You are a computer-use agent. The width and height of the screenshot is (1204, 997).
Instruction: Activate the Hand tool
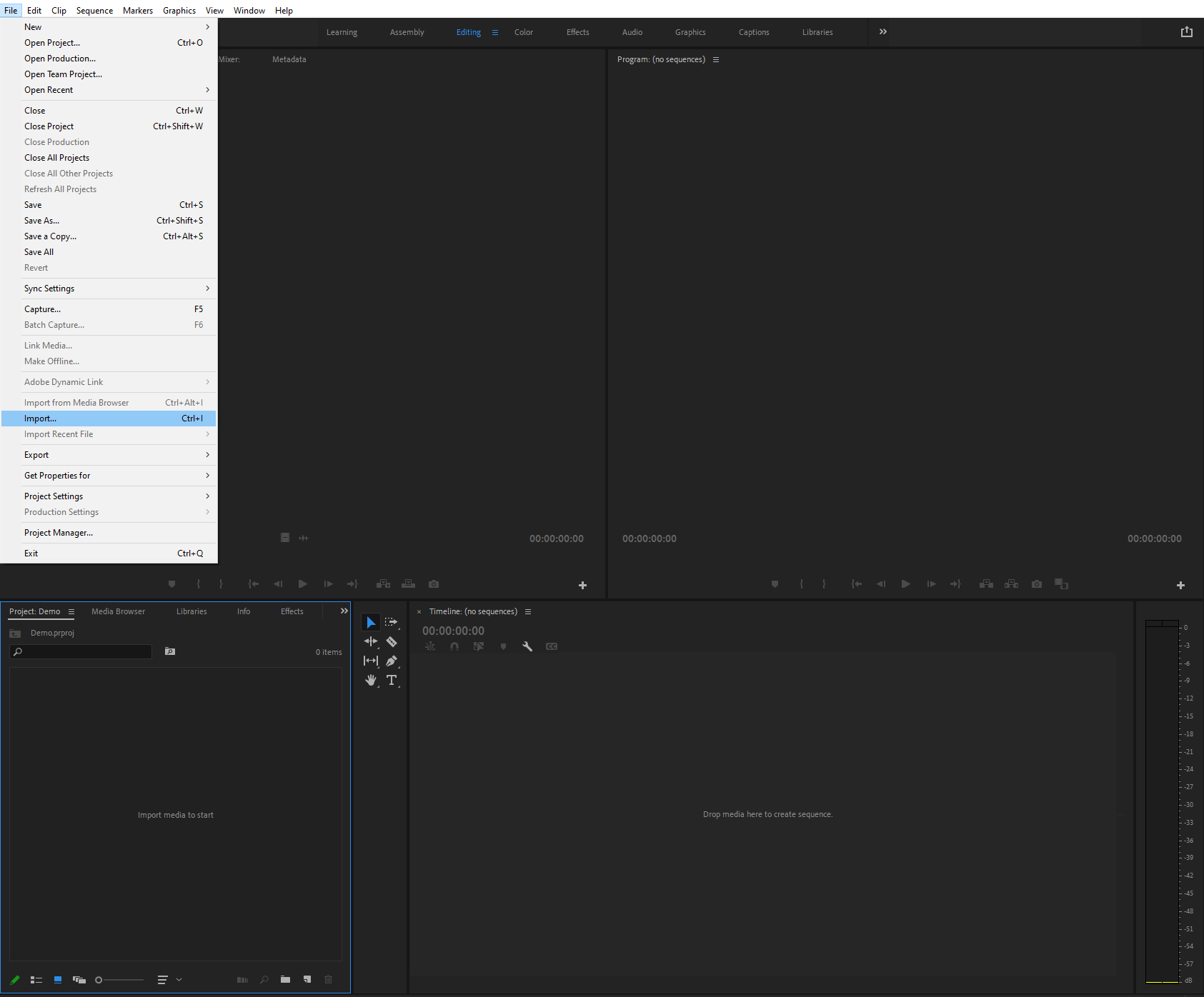tap(371, 680)
